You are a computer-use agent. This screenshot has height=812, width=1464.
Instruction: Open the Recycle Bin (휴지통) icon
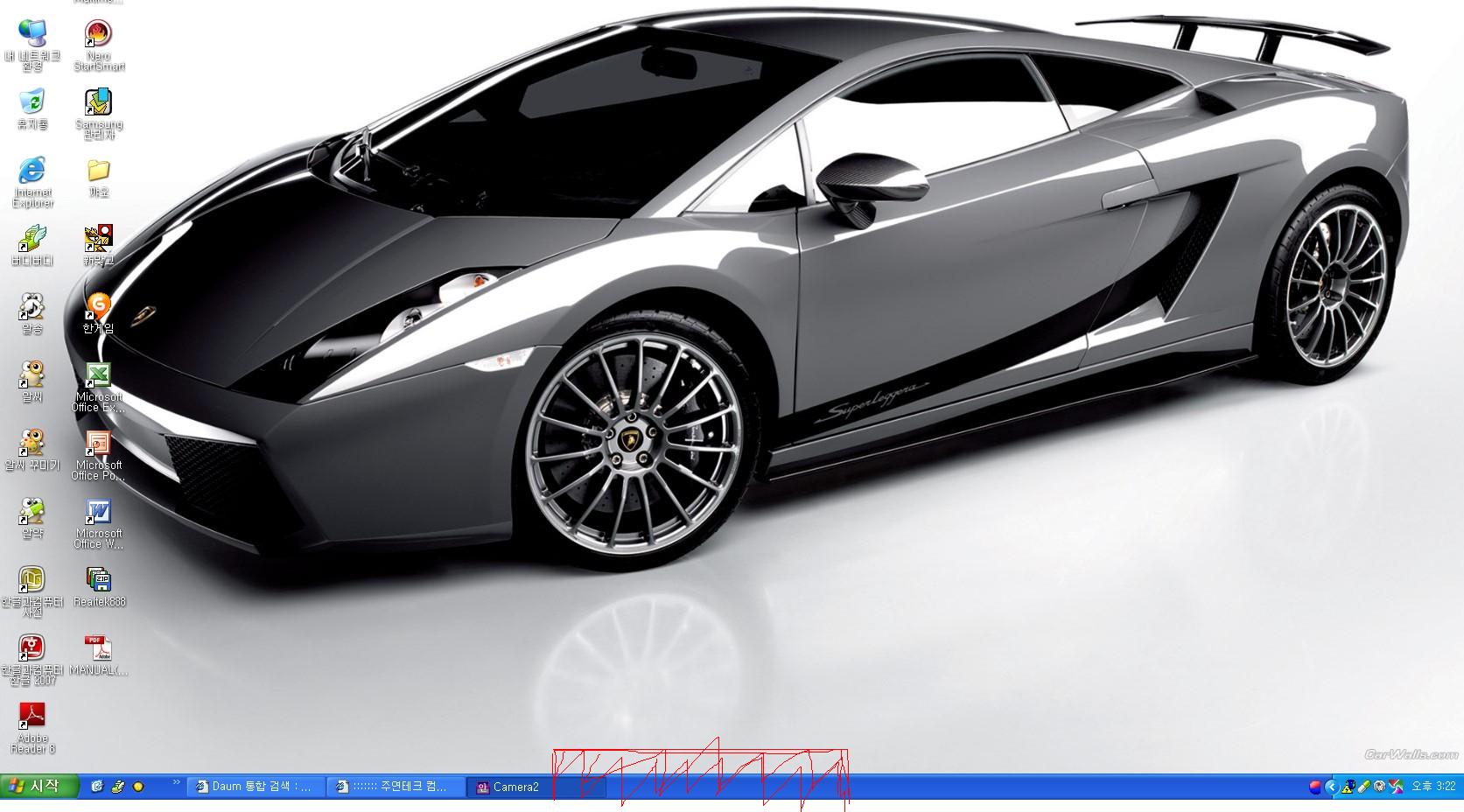32,103
